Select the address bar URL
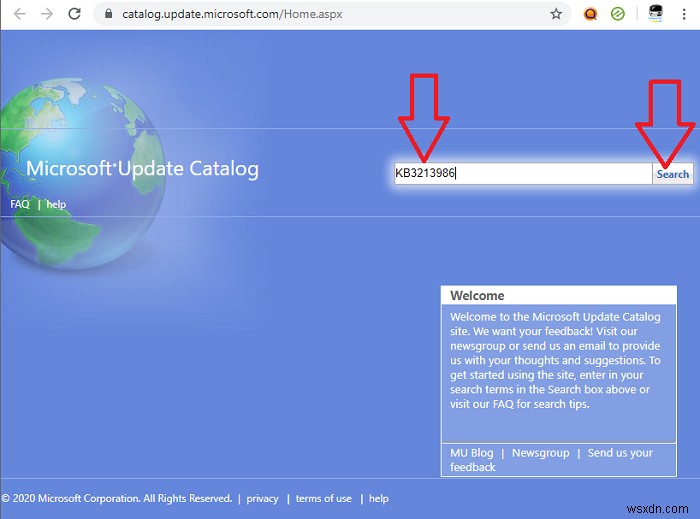The width and height of the screenshot is (700, 519). coord(232,14)
